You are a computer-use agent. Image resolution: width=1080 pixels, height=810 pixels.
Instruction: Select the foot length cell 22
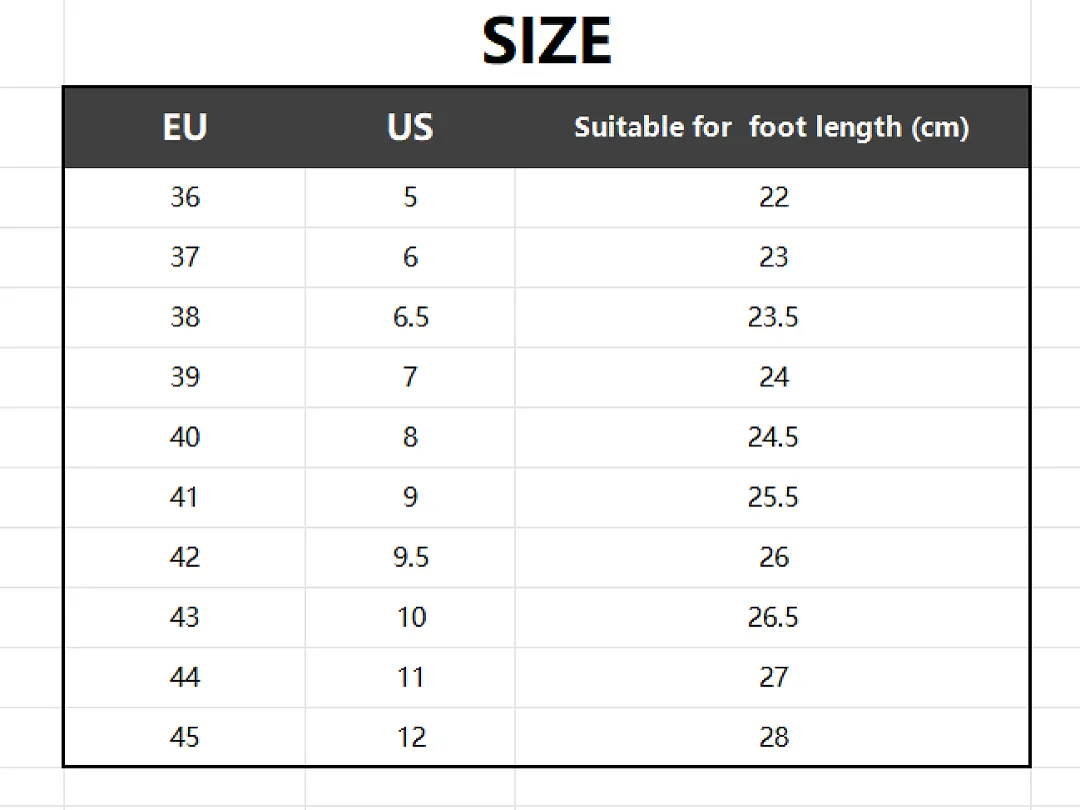(x=772, y=197)
